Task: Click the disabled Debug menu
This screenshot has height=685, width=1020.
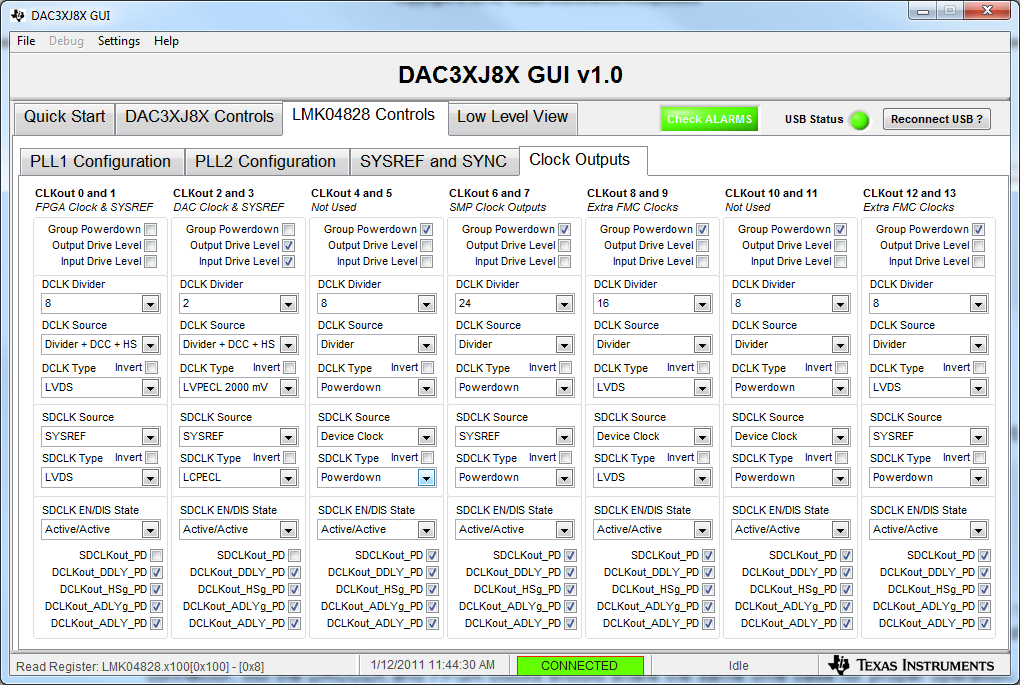Action: [66, 41]
